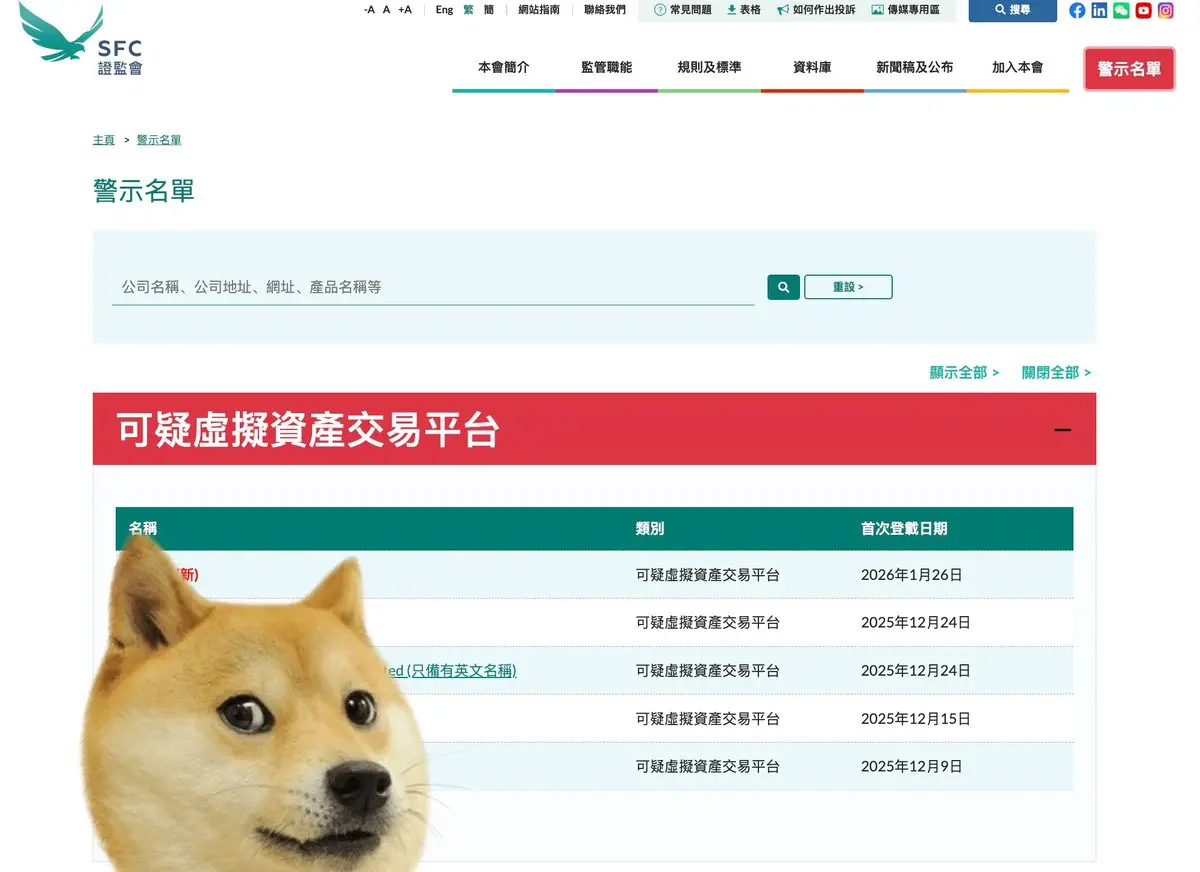Switch language to Eng
The height and width of the screenshot is (872, 1200).
(x=445, y=10)
